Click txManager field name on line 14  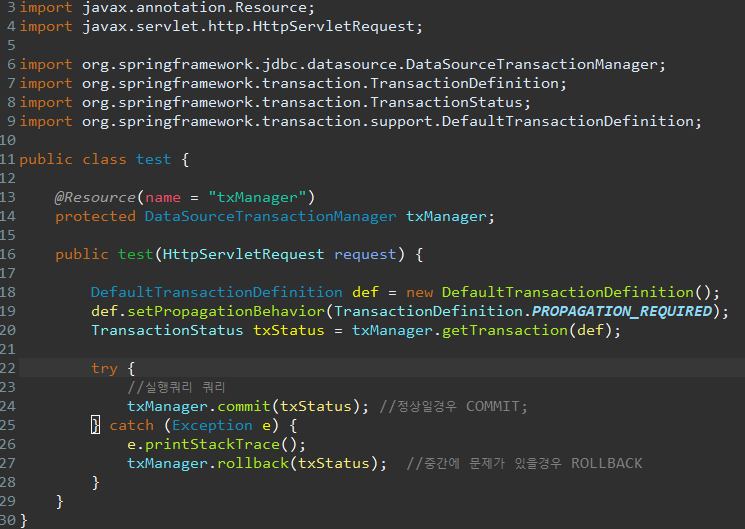click(x=446, y=216)
